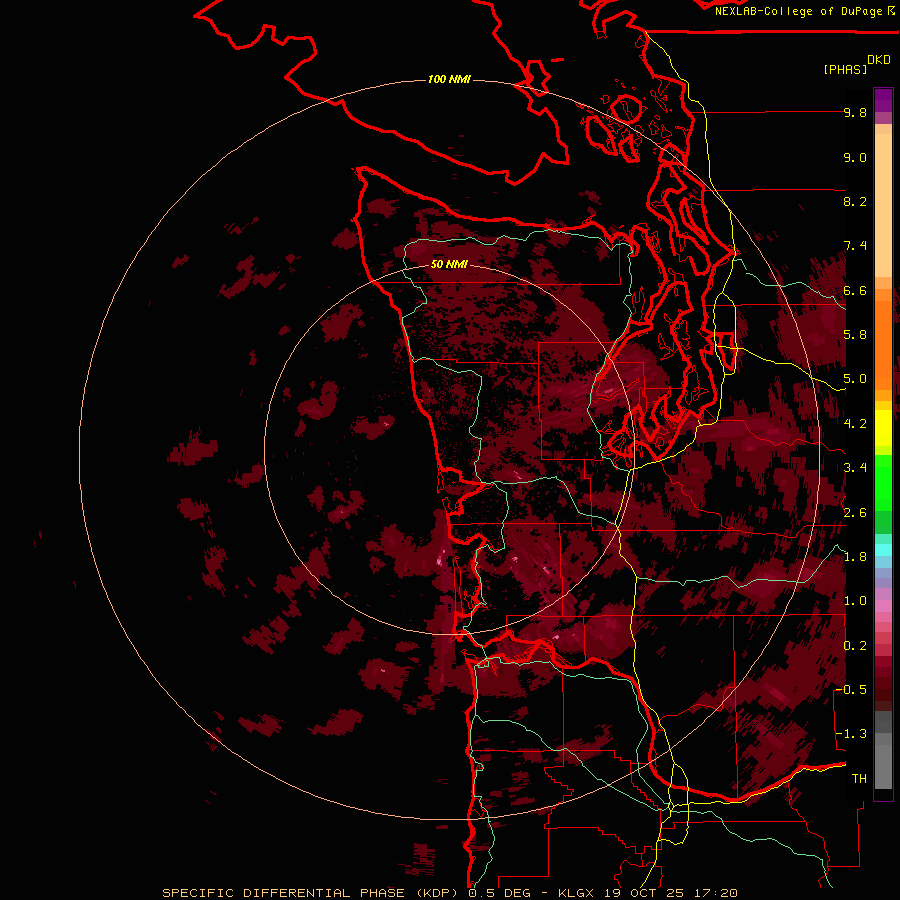Click the 8.2 scale value
The image size is (900, 900).
click(x=855, y=201)
